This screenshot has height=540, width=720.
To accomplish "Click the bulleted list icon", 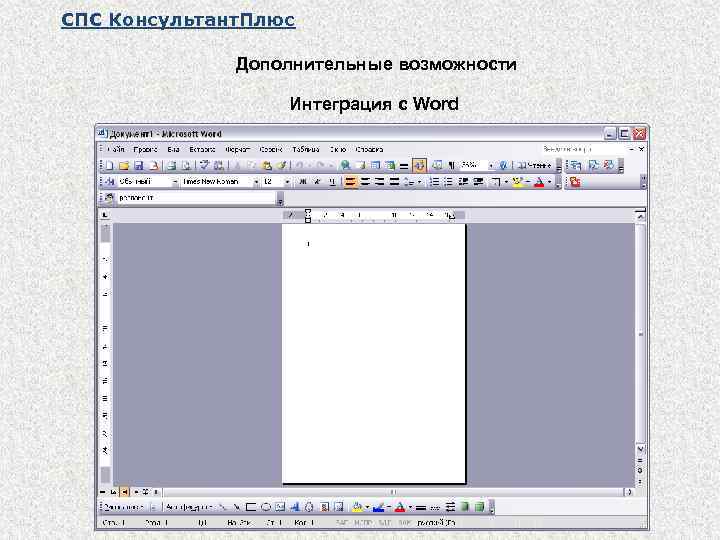I will click(448, 182).
